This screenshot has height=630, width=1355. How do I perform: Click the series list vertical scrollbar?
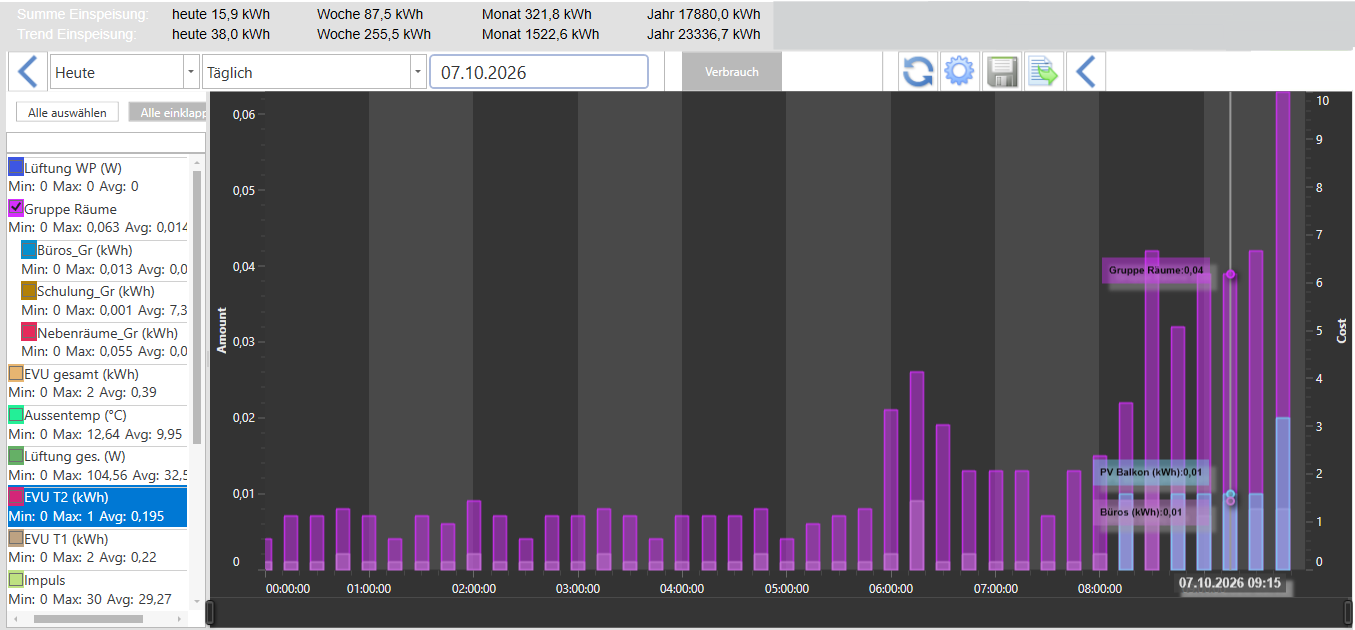197,306
